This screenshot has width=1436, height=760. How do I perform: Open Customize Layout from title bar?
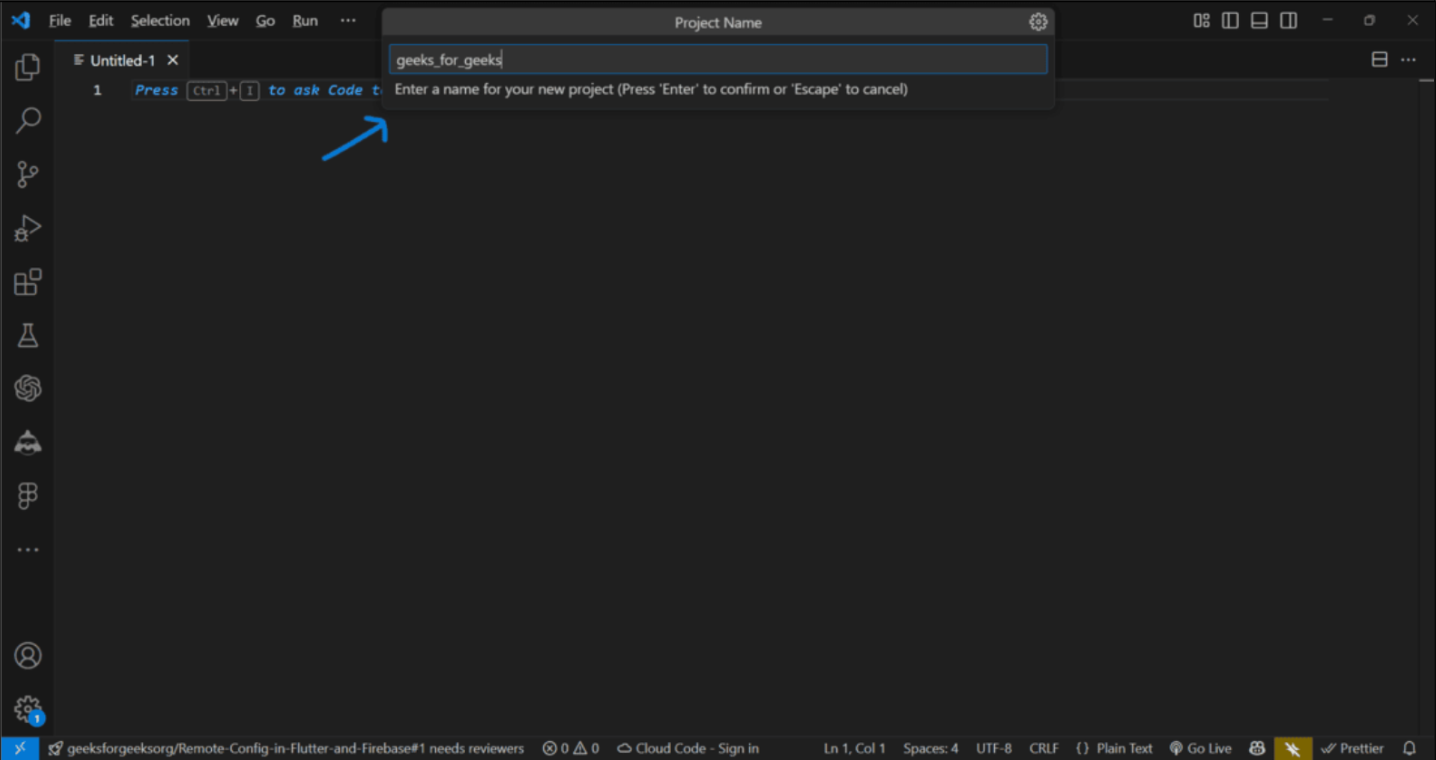pyautogui.click(x=1201, y=20)
